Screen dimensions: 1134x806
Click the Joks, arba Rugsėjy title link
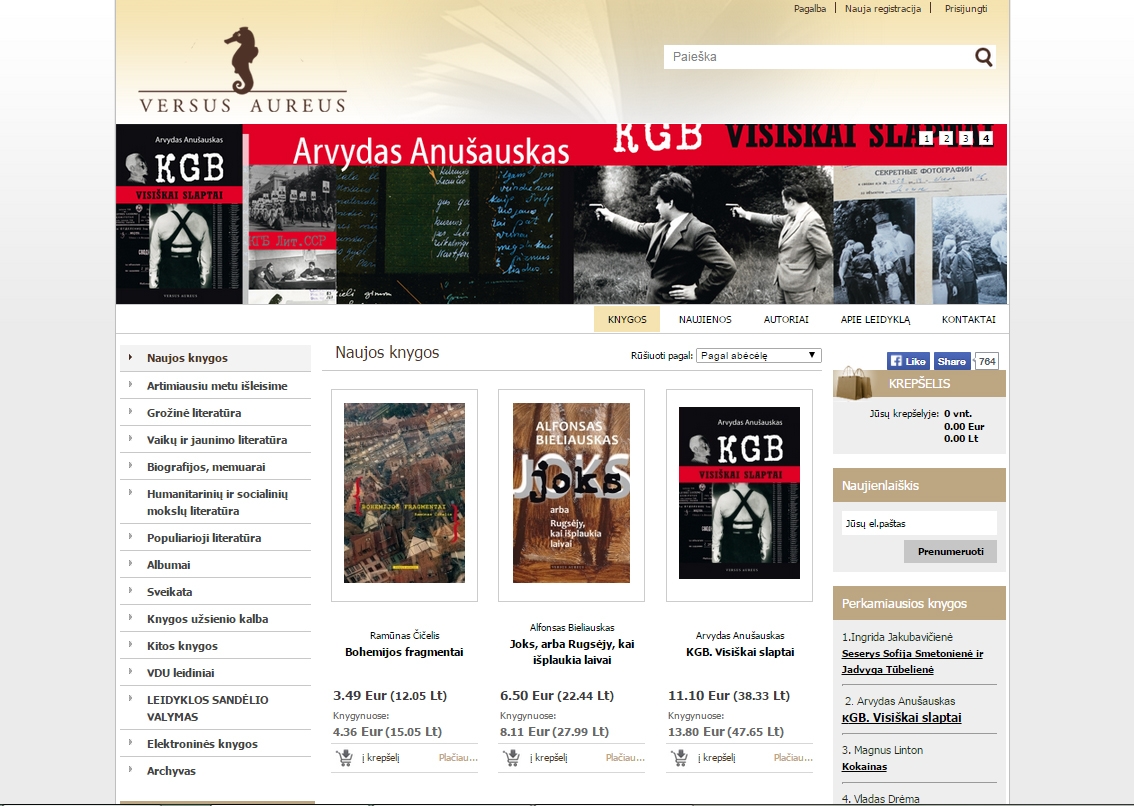[x=572, y=652]
